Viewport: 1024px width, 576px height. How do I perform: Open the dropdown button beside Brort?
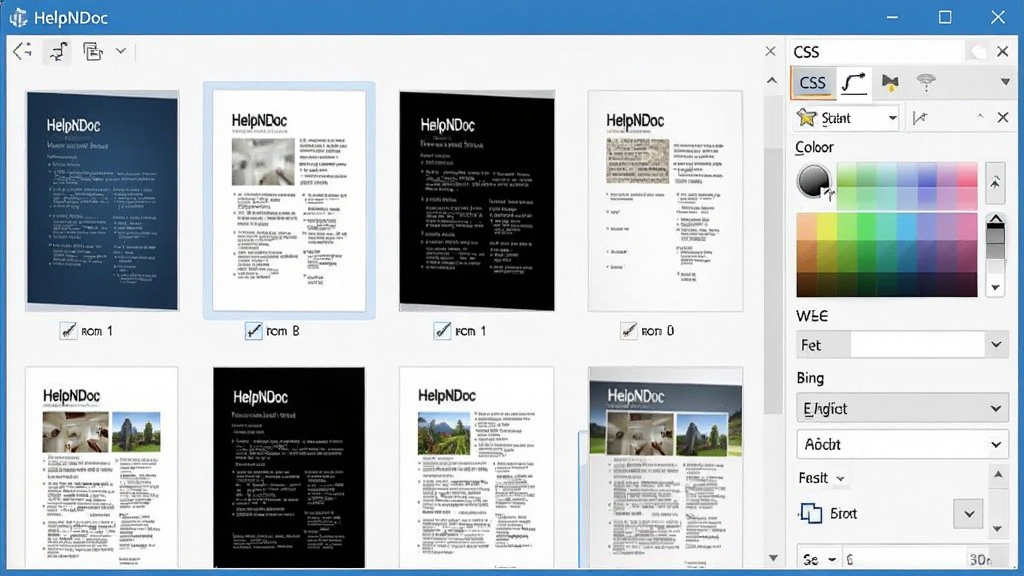click(x=968, y=514)
